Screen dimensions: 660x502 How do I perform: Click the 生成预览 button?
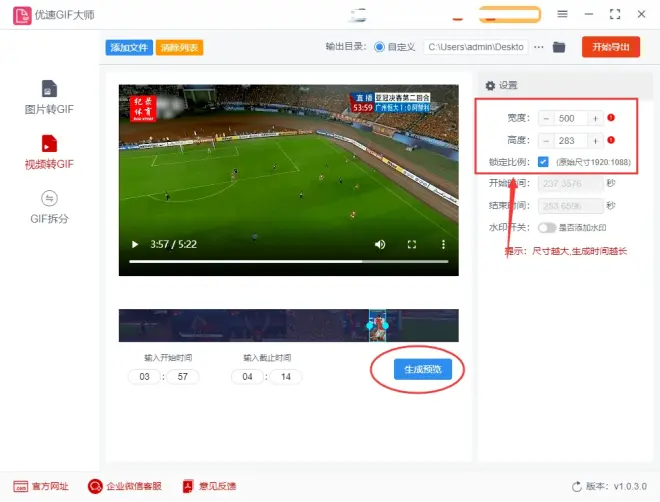coord(423,369)
